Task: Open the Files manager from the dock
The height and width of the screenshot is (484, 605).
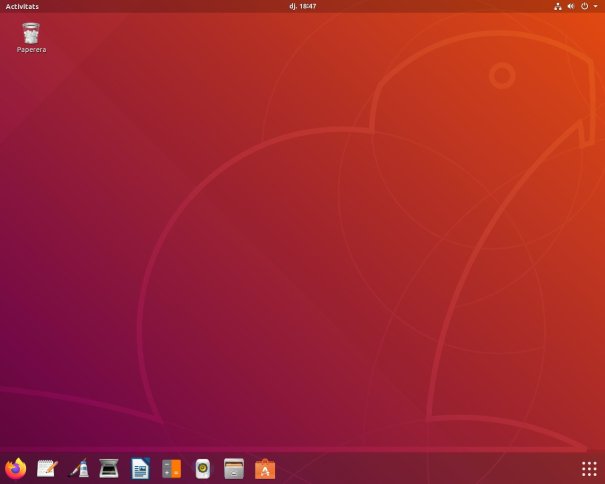Action: pos(234,469)
